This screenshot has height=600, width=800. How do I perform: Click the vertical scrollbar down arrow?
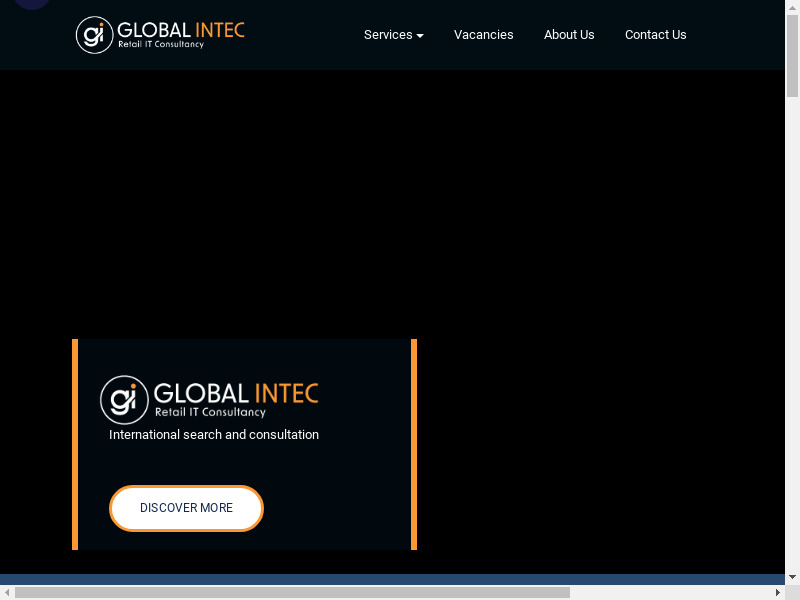(792, 577)
